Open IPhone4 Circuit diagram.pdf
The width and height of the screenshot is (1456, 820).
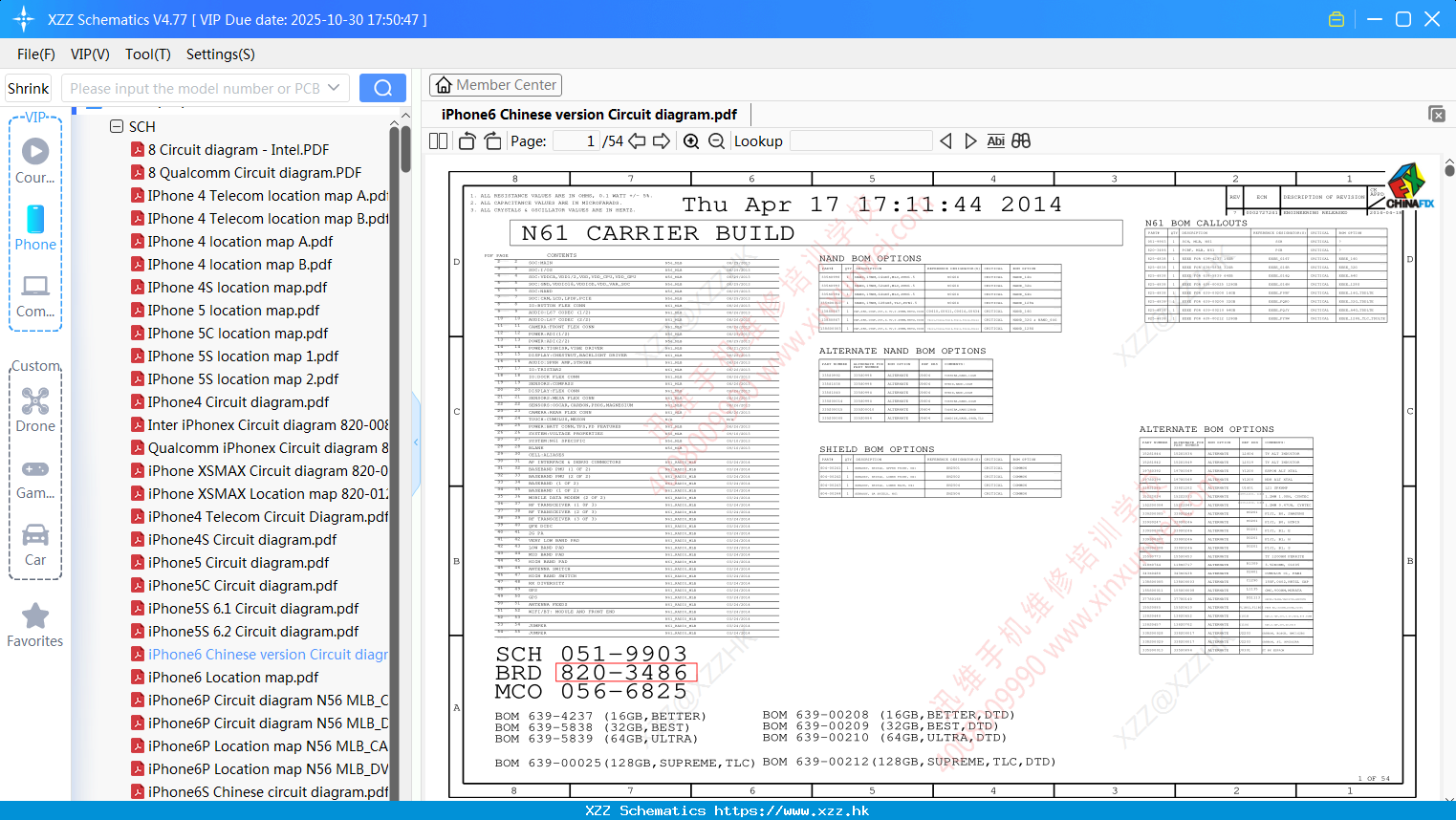coord(238,401)
